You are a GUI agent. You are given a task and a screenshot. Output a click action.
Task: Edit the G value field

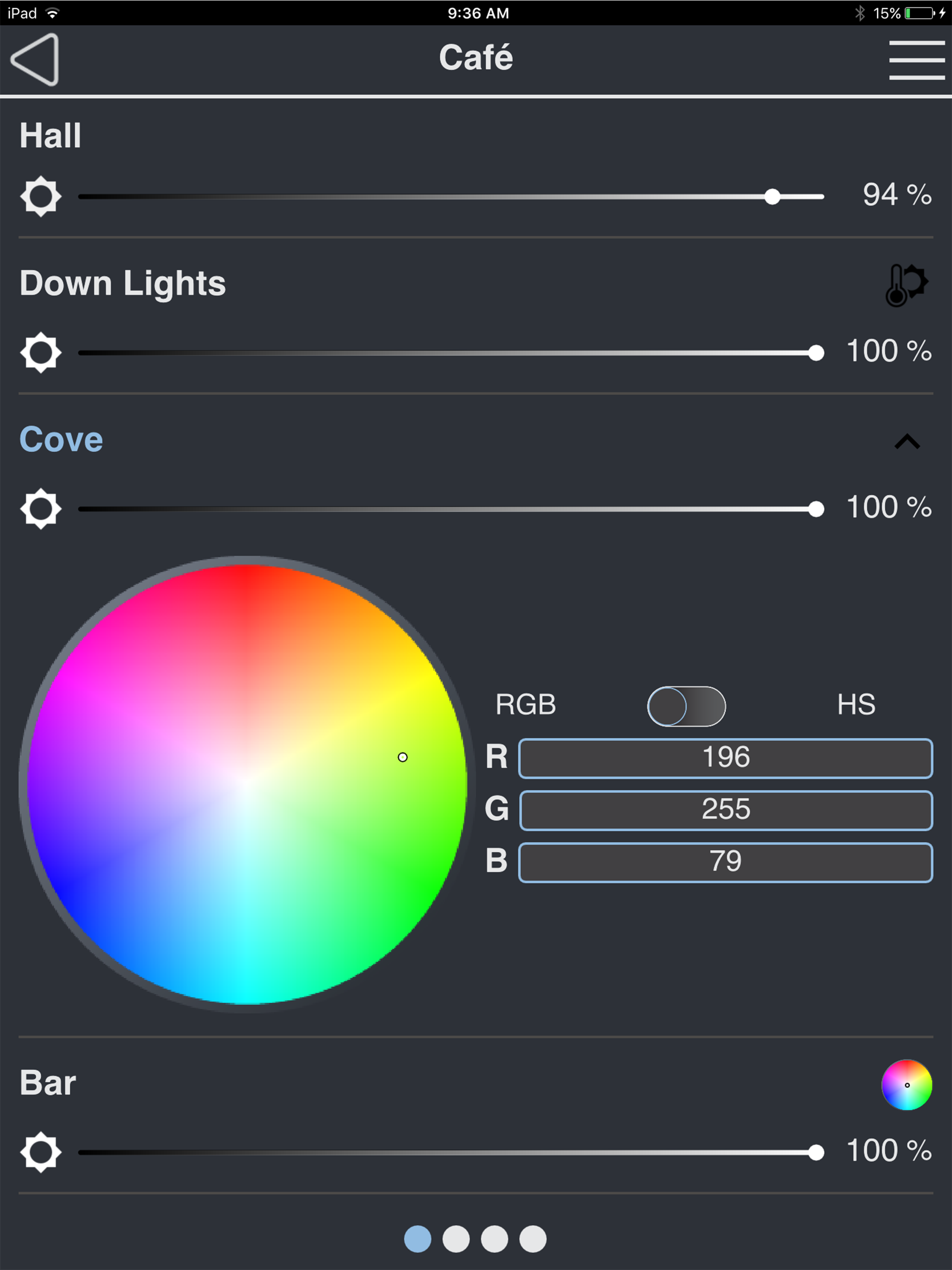[x=725, y=810]
